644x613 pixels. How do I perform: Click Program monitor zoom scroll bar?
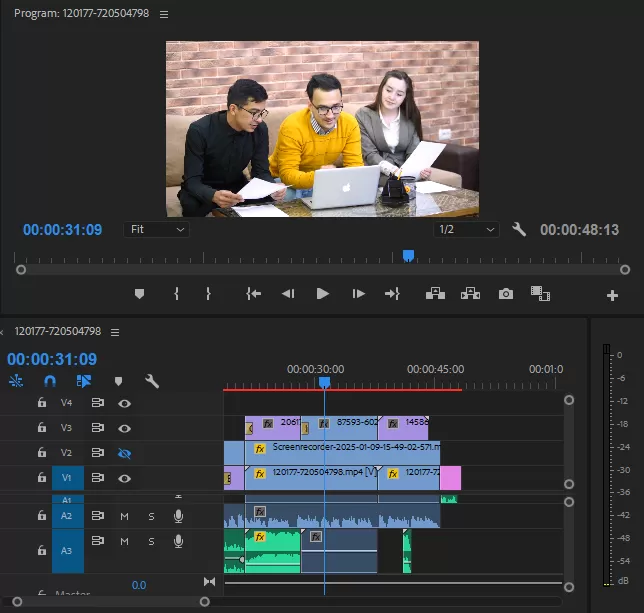(x=323, y=270)
